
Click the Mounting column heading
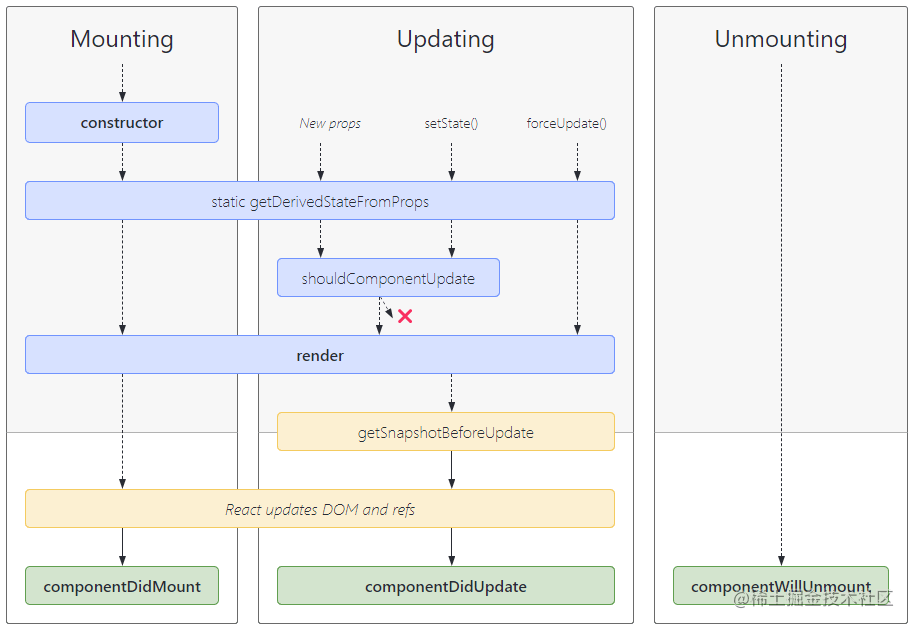122,40
